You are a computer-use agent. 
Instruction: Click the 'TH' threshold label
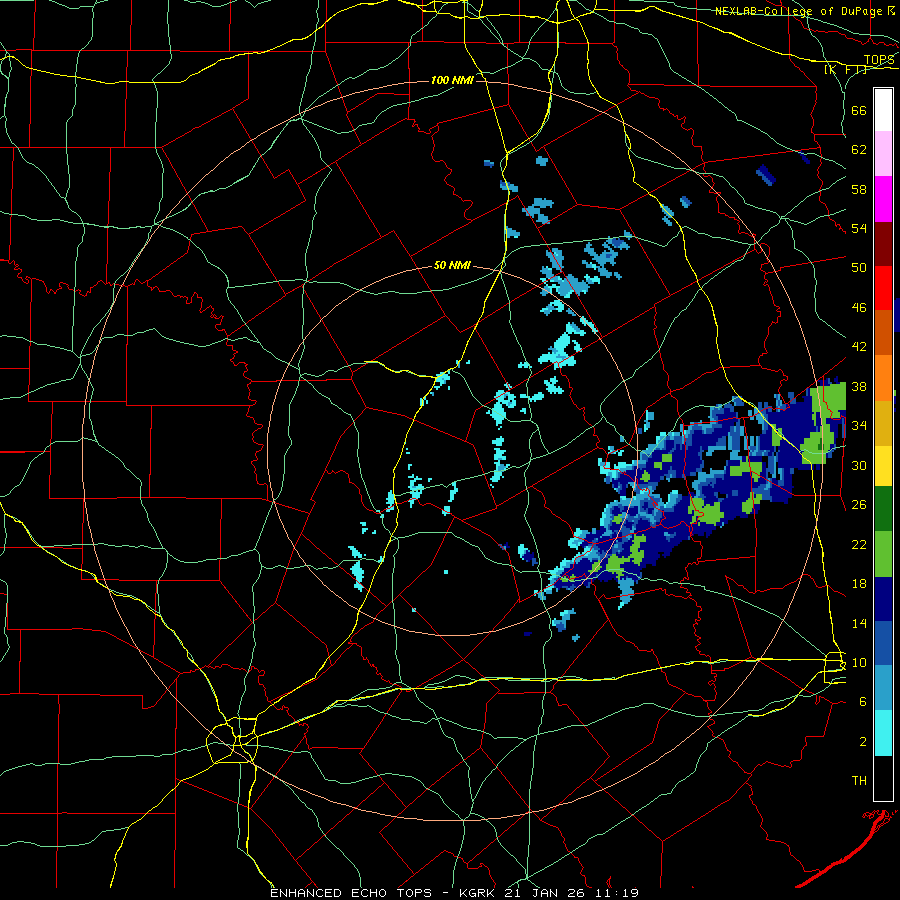859,781
